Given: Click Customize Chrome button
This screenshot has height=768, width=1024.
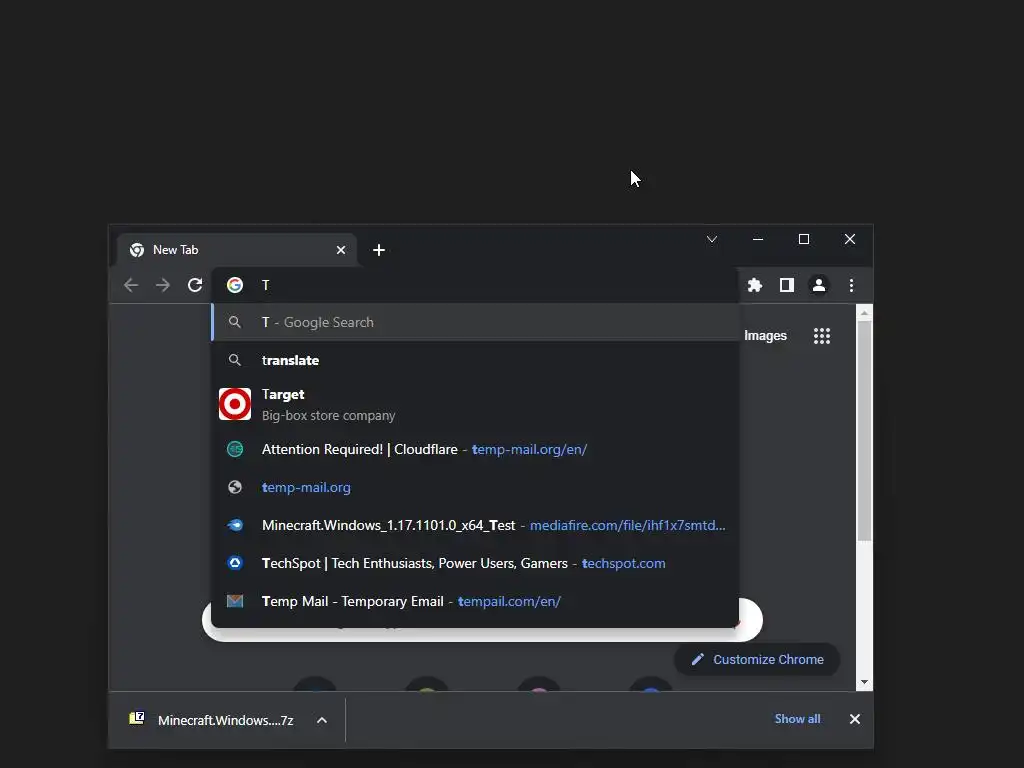Looking at the screenshot, I should [x=757, y=660].
